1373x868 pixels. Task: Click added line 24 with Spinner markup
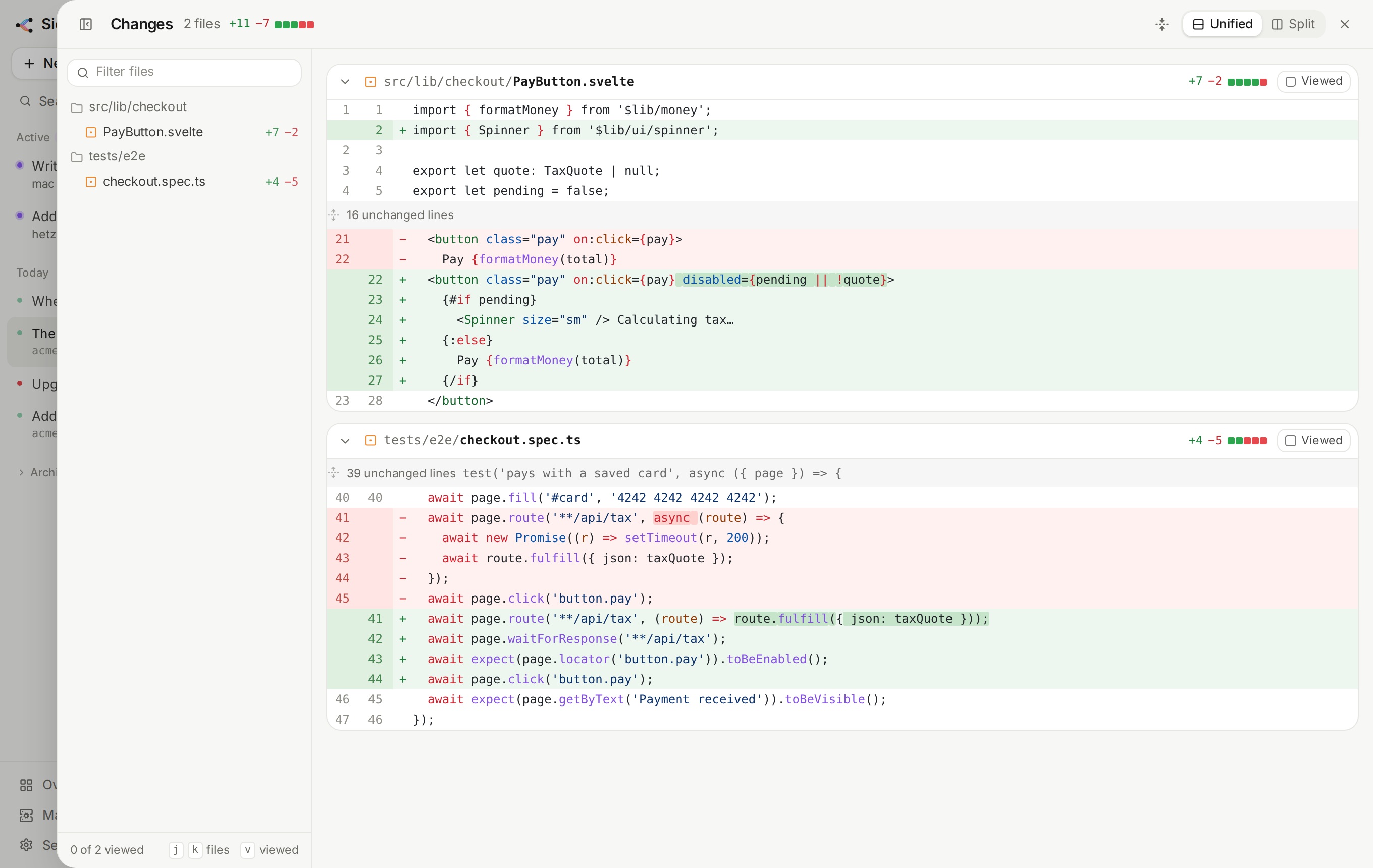point(842,320)
